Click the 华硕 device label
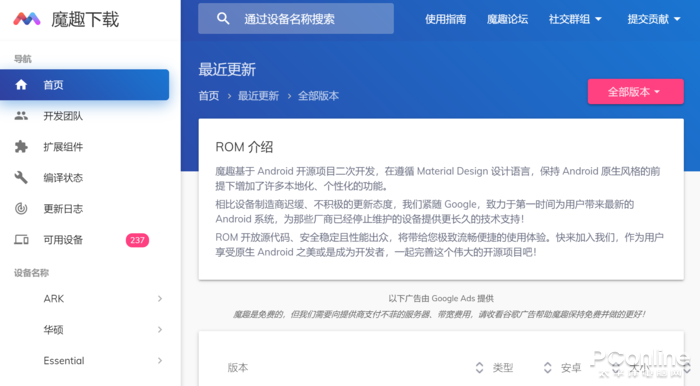The image size is (700, 386). (x=54, y=330)
